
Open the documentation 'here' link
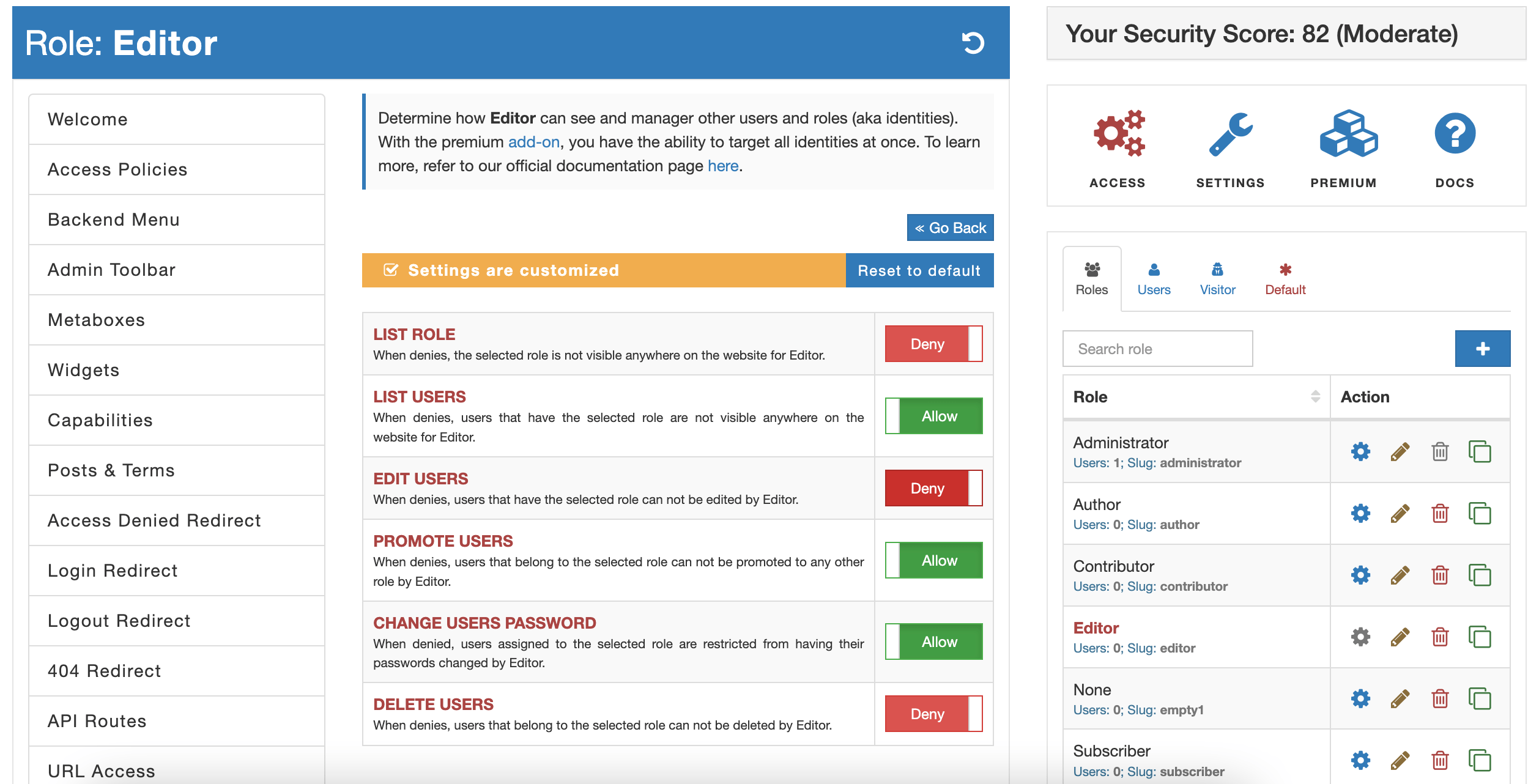tap(723, 166)
